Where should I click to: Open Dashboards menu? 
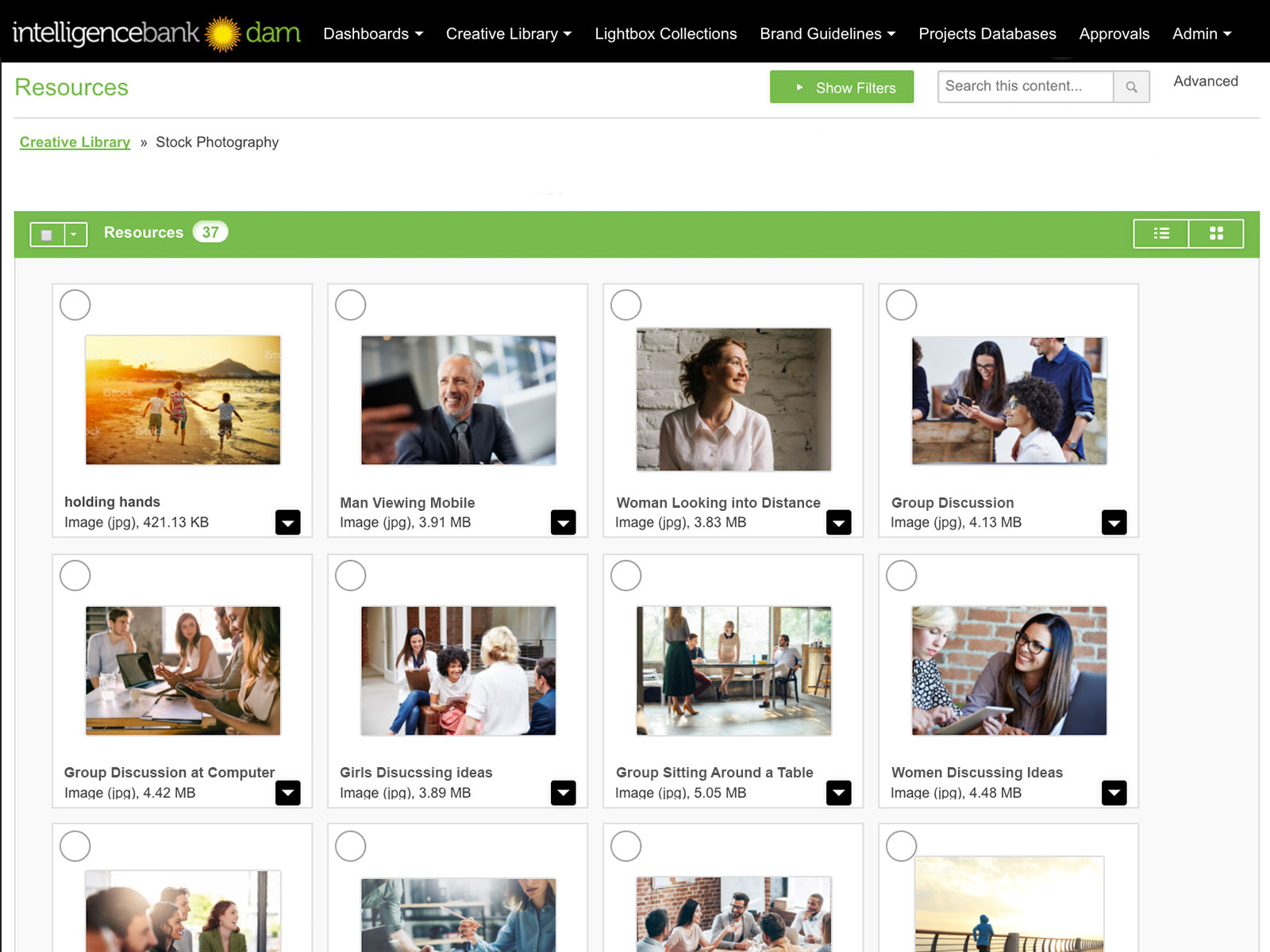pos(373,34)
